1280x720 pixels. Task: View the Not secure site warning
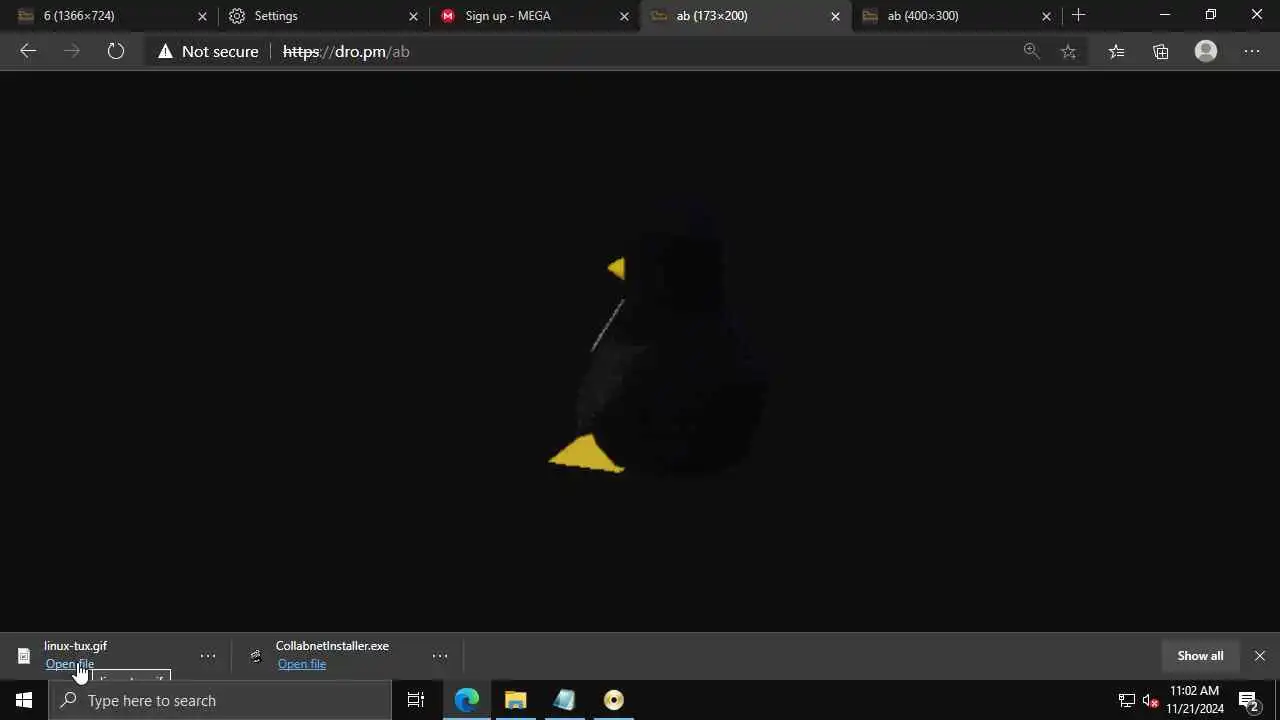coord(208,51)
